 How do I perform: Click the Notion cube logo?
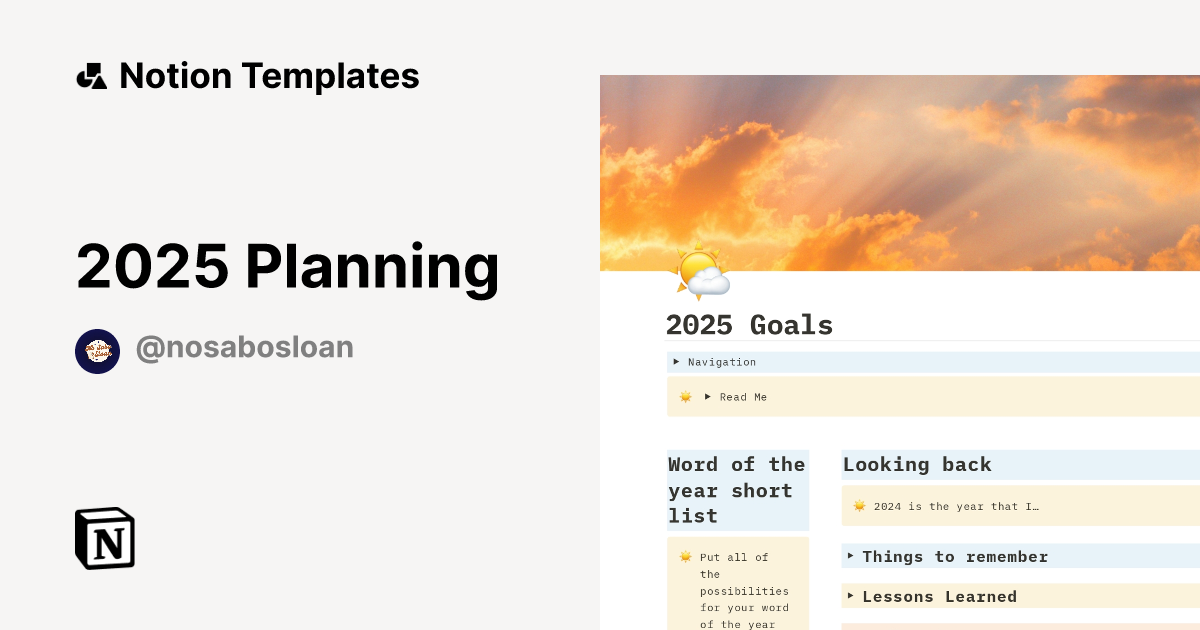(105, 539)
